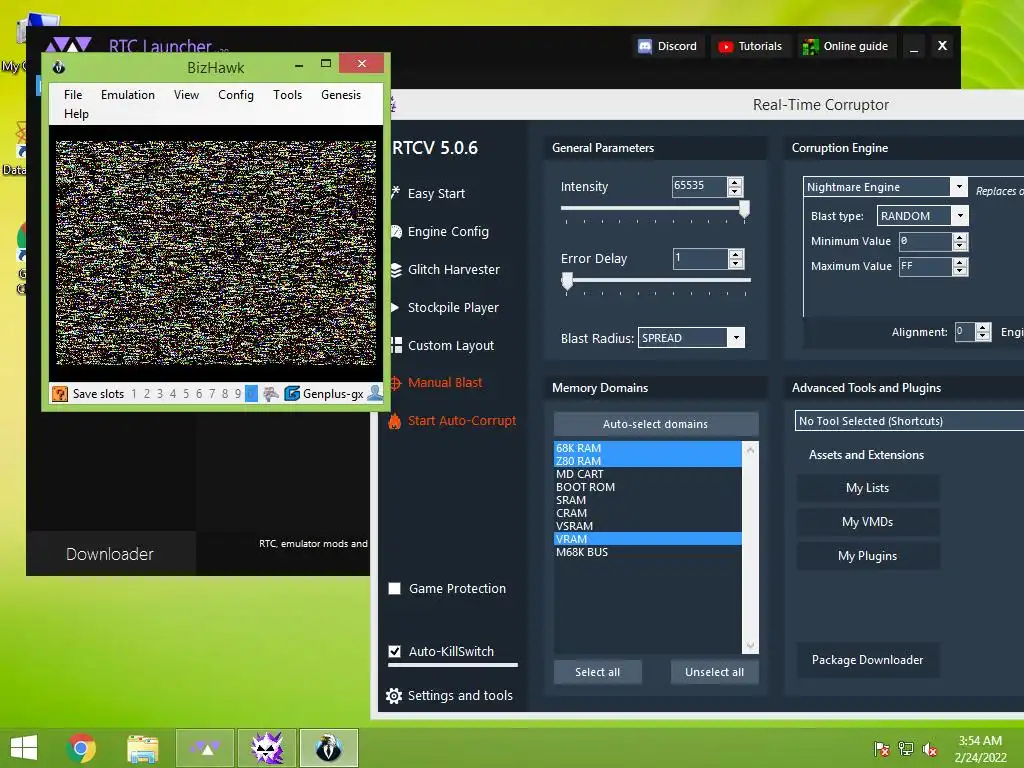This screenshot has height=768, width=1024.
Task: Enable the Game Protection checkbox
Action: [394, 588]
